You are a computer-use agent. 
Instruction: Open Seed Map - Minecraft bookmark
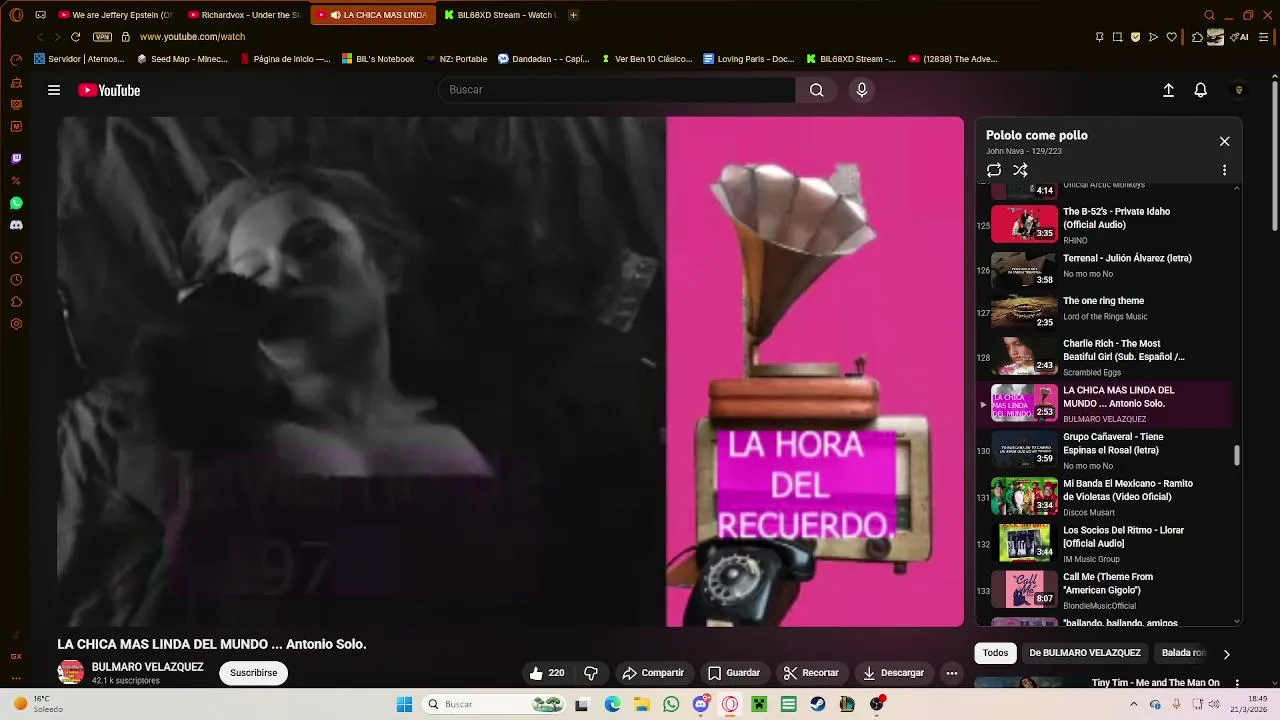[x=182, y=59]
